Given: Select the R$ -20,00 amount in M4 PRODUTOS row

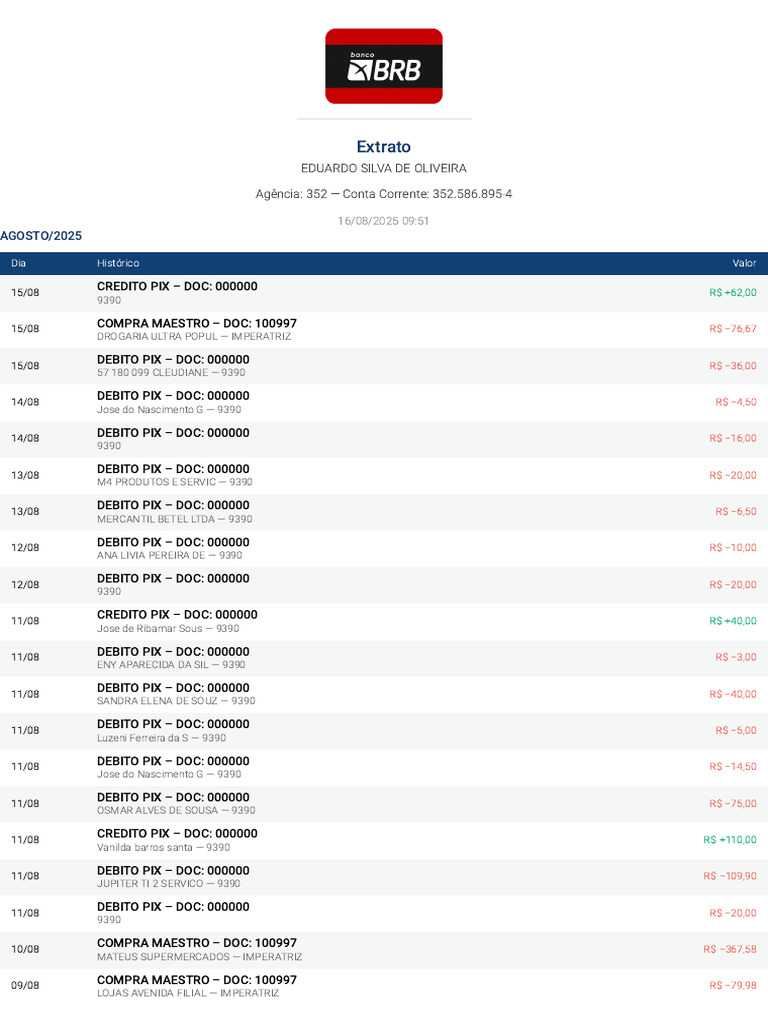Looking at the screenshot, I should point(733,475).
